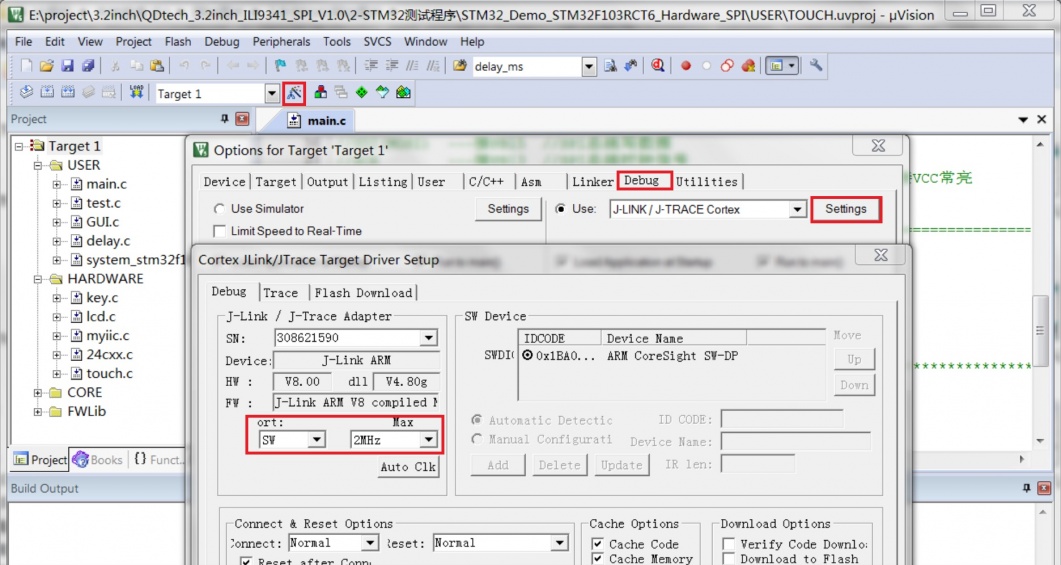Switch to the Flash Download tab
The image size is (1061, 565).
363,293
